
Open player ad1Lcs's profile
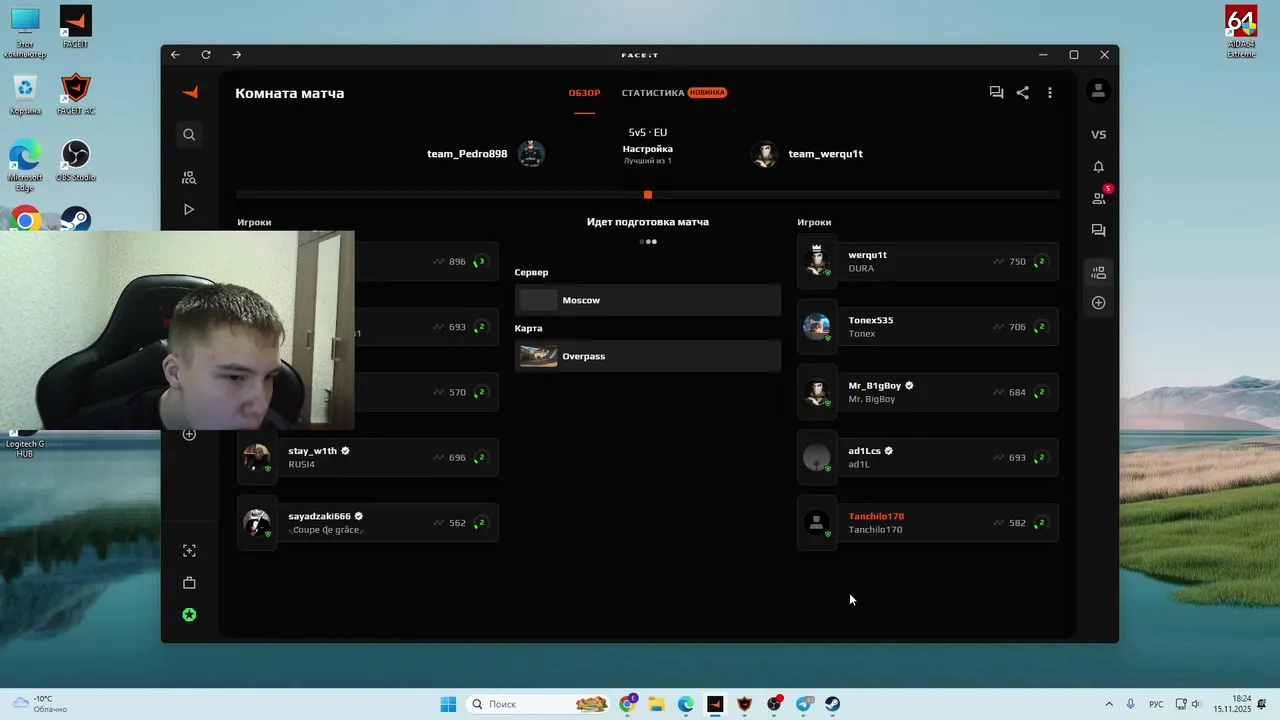click(x=864, y=451)
